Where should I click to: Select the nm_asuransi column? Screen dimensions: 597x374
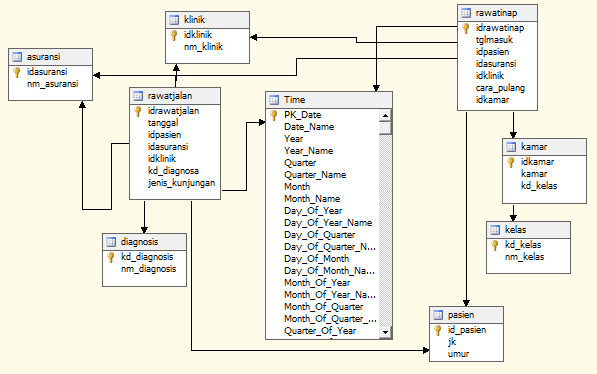tap(53, 84)
